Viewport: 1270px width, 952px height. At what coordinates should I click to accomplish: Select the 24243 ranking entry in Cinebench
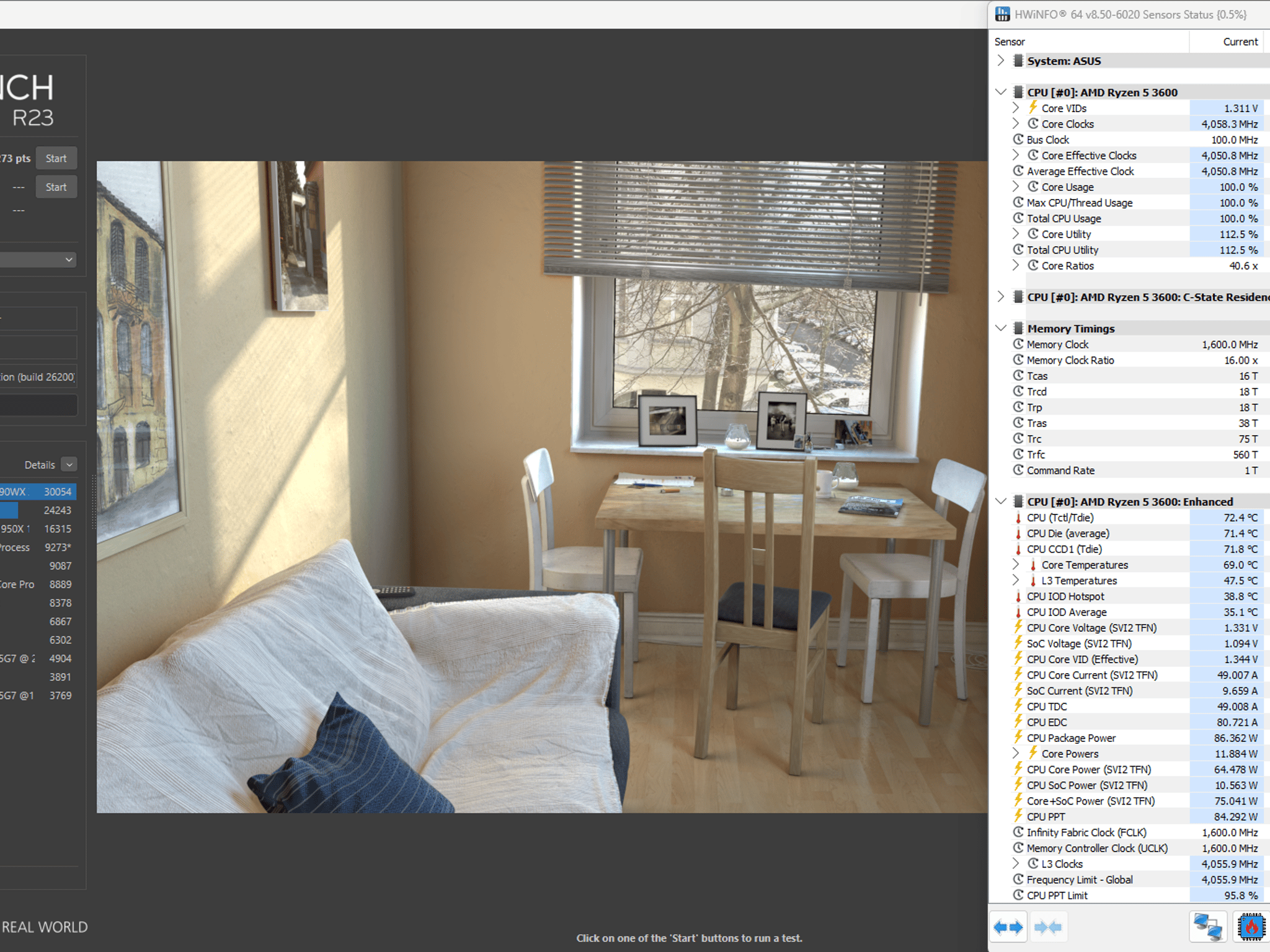pos(38,510)
